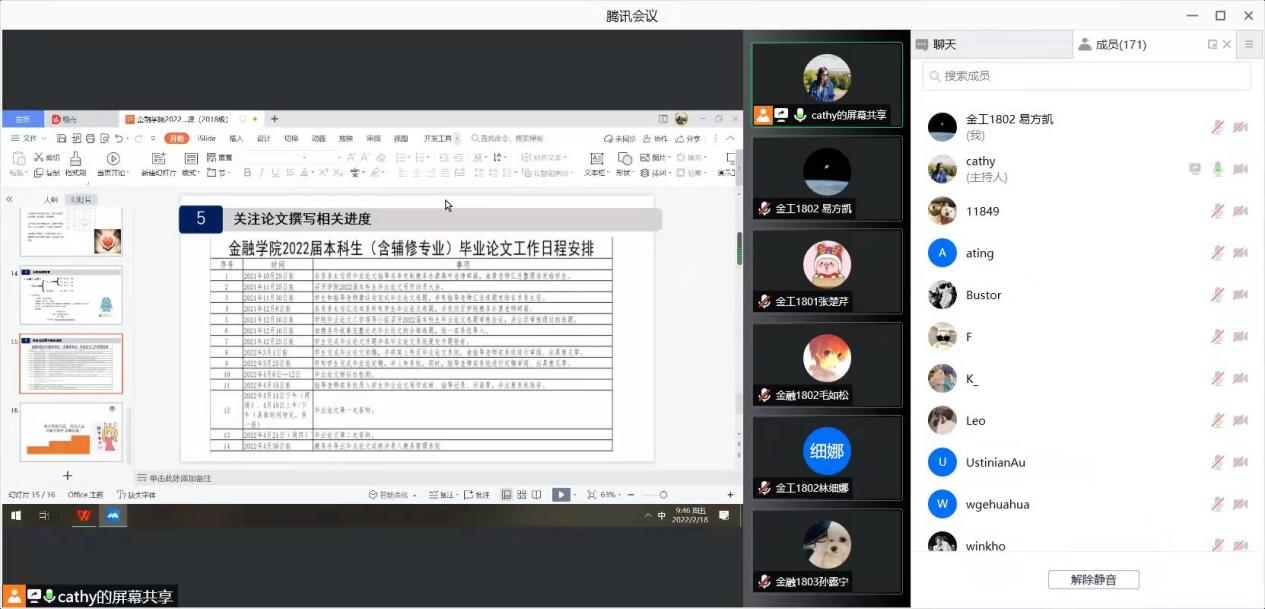Open the 成员(171) members tab
1265x609 pixels.
pyautogui.click(x=1120, y=45)
